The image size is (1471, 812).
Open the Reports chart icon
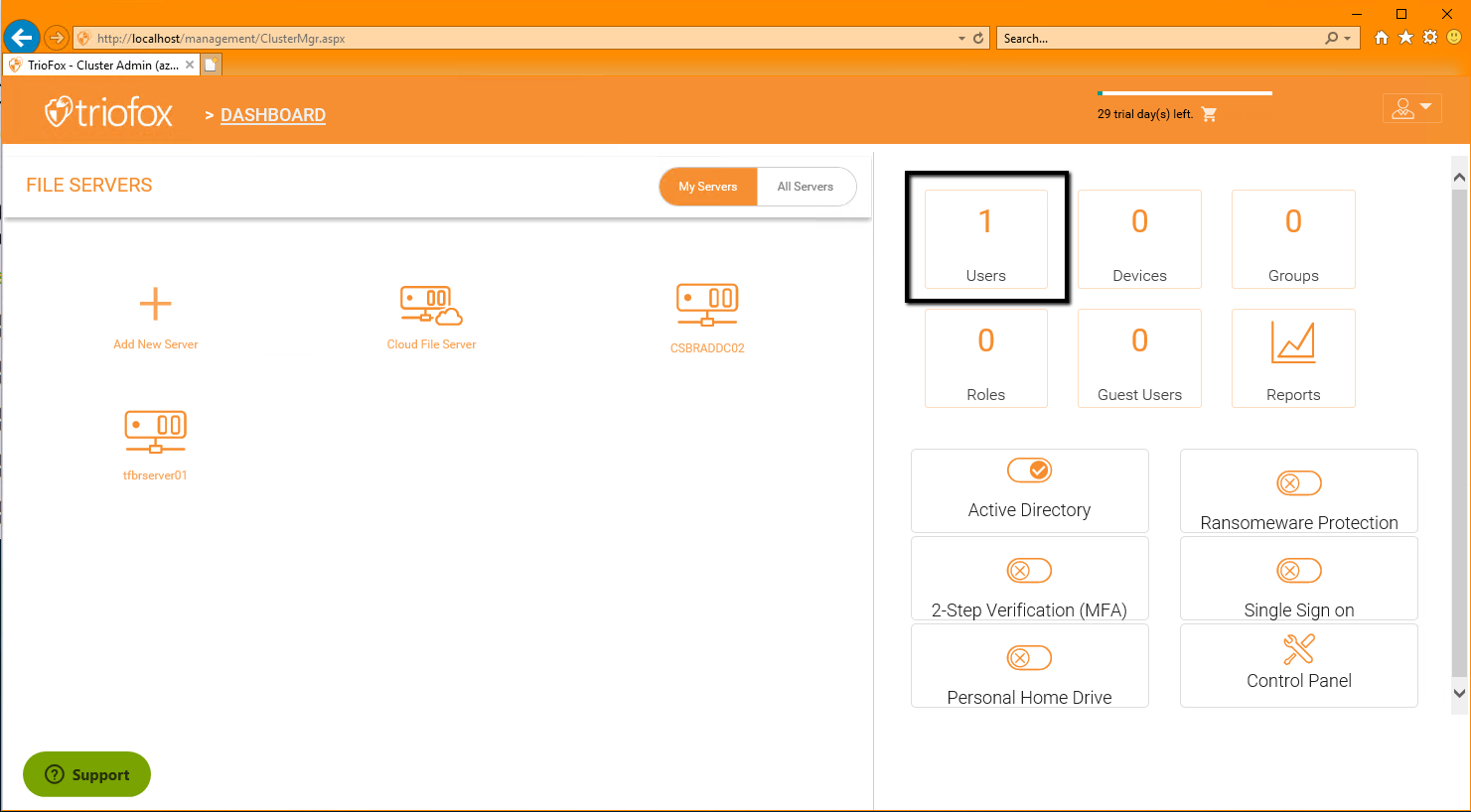(x=1293, y=343)
